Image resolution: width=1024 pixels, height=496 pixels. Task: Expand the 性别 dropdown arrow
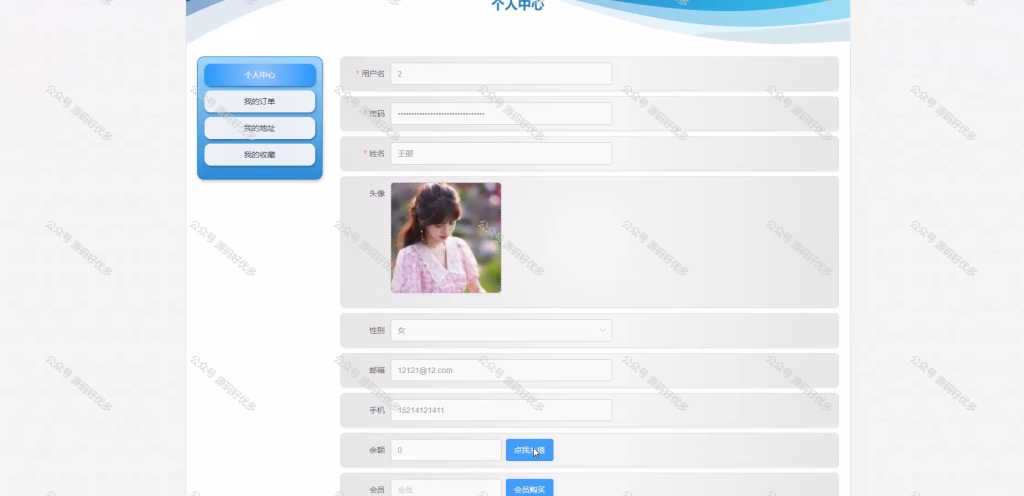click(602, 330)
